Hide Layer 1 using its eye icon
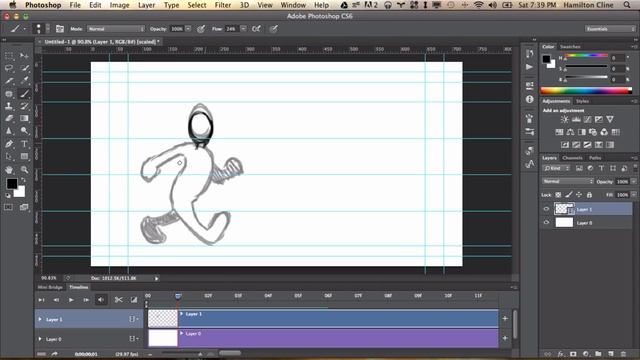Image resolution: width=640 pixels, height=360 pixels. click(x=546, y=209)
